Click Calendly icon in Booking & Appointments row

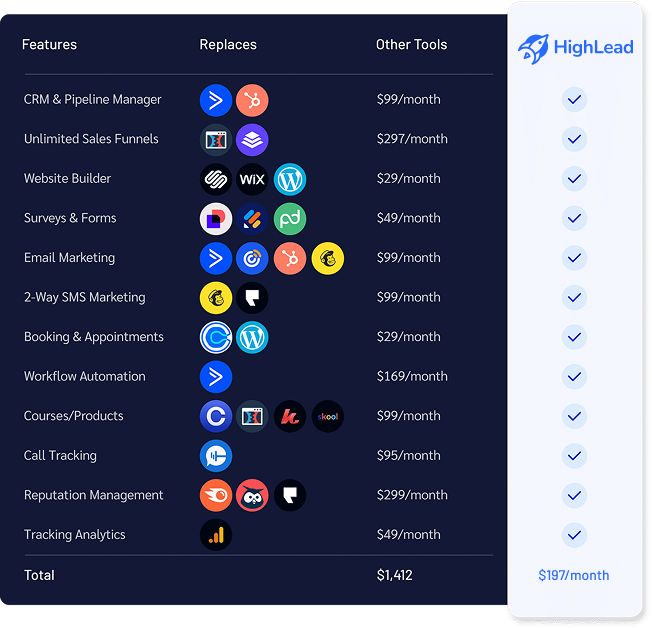click(216, 337)
